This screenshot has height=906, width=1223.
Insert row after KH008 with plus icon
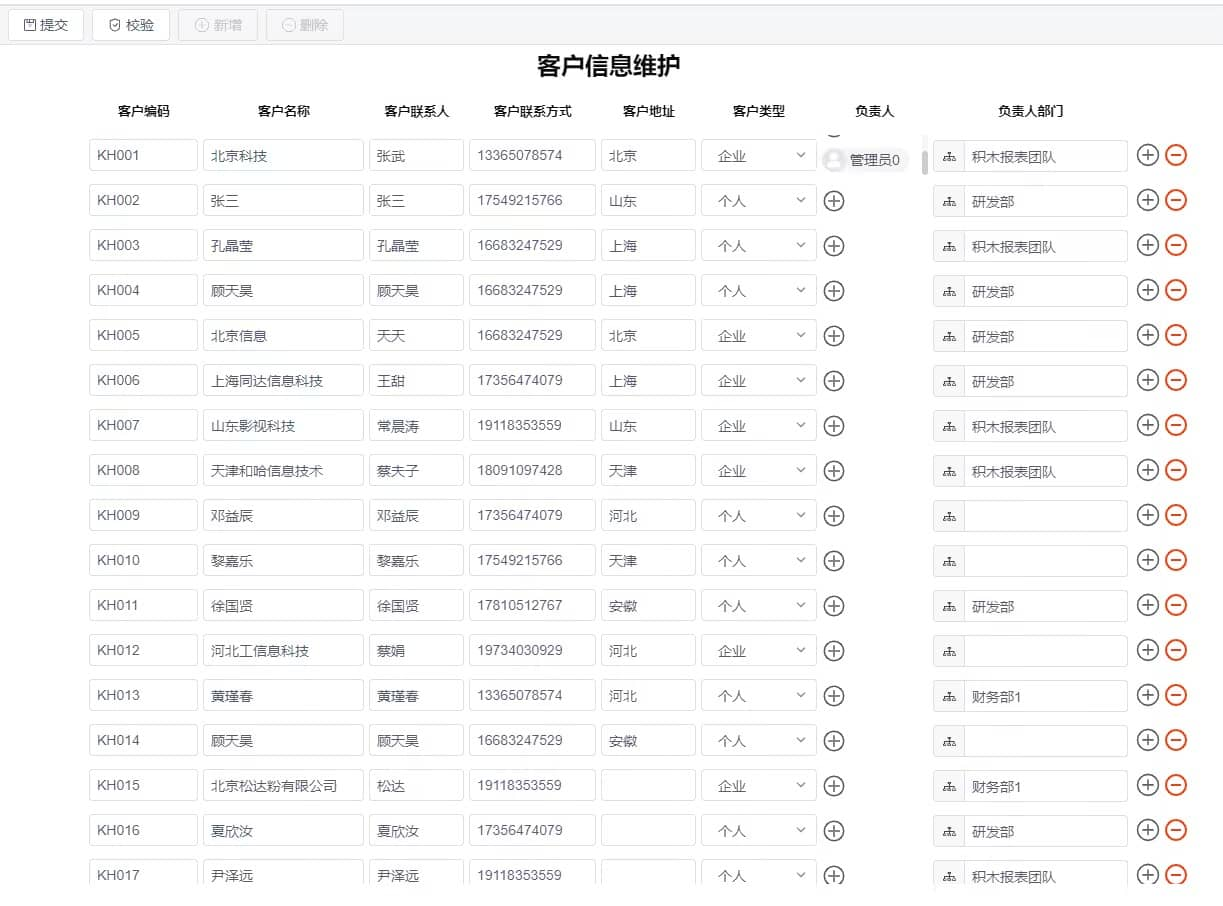[x=1148, y=470]
